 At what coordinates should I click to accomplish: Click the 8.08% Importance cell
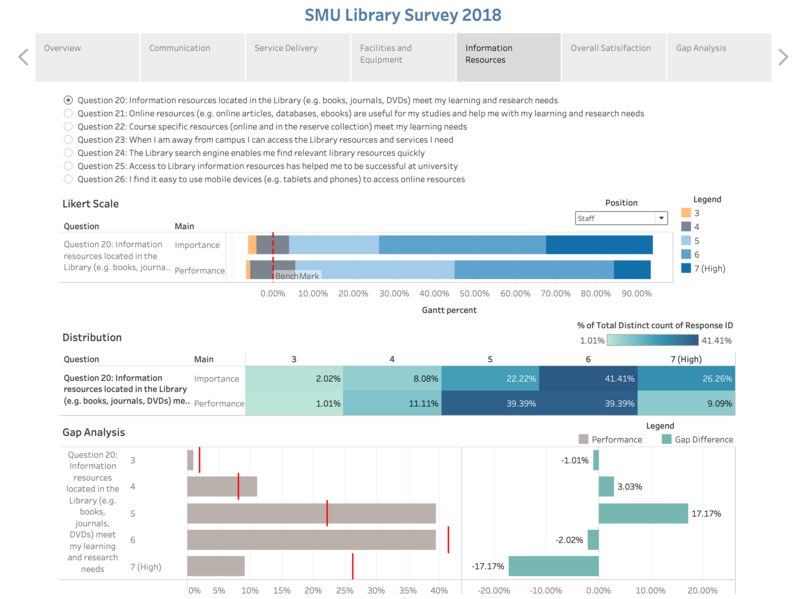pos(392,379)
